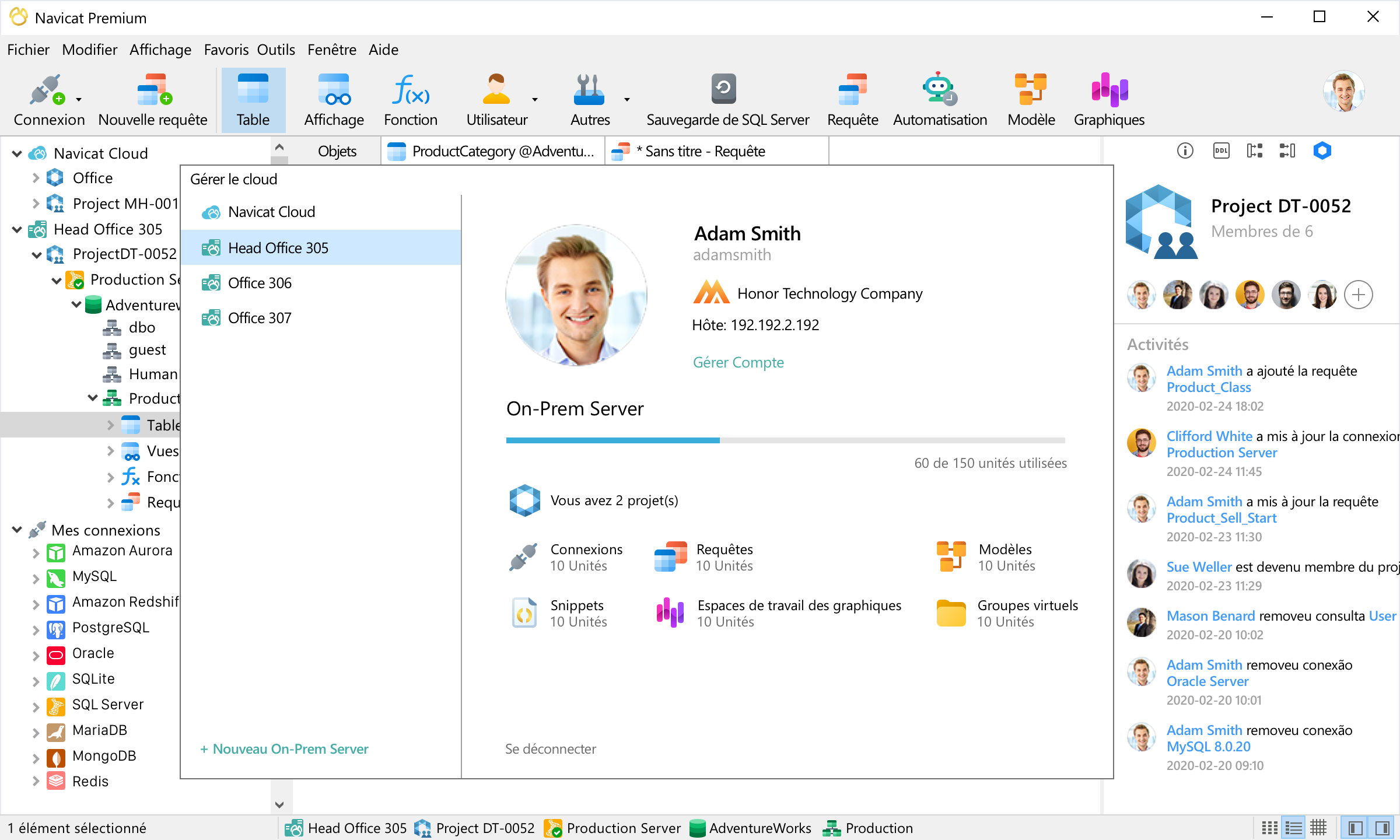Click the Sue Weller activity link
Screen dimensions: 1400x840
tap(1199, 567)
